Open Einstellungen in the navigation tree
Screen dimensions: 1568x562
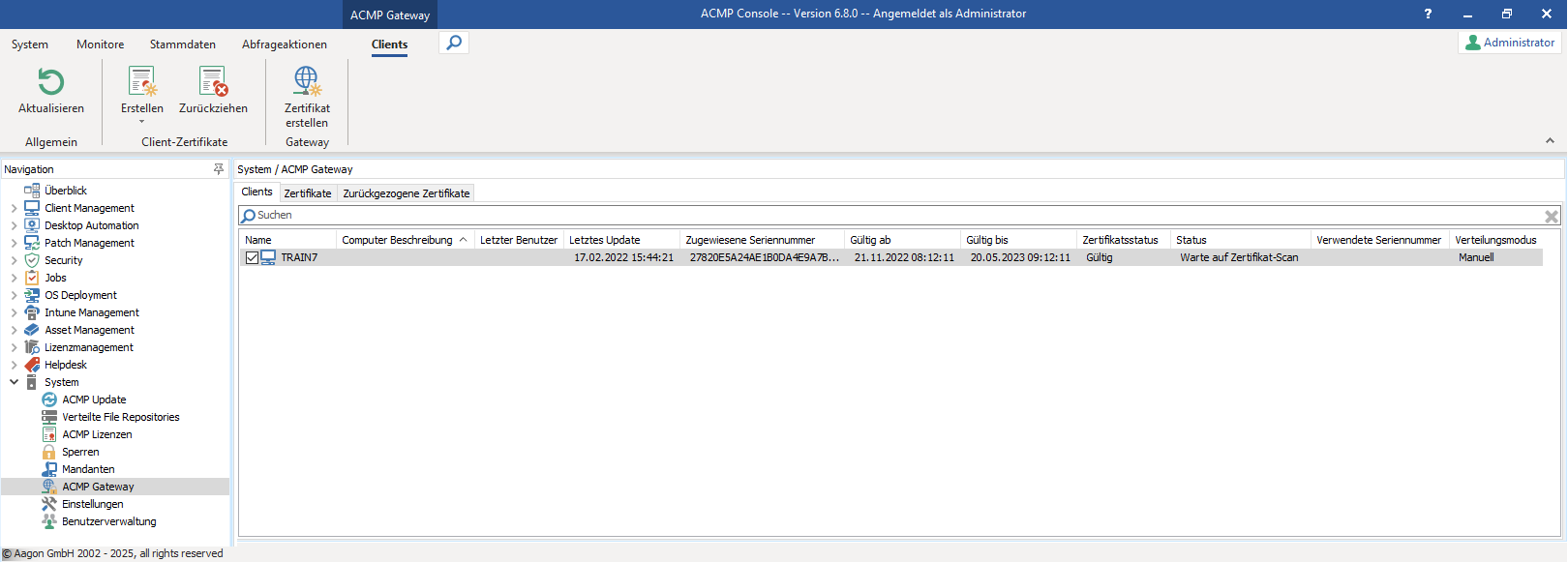(93, 504)
